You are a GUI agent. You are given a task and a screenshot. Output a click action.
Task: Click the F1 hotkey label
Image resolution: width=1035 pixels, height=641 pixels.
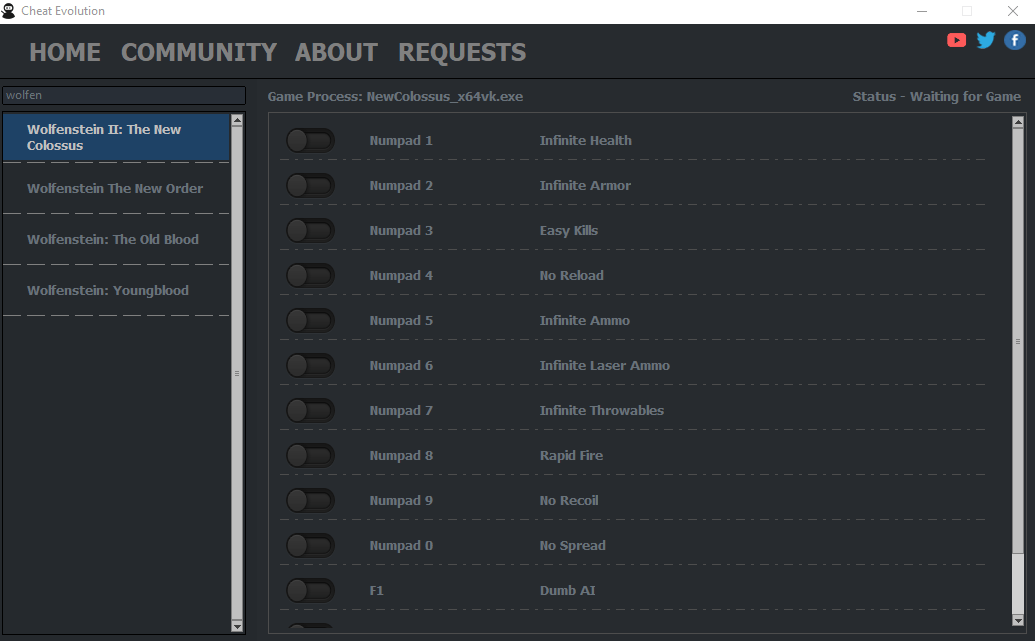(x=376, y=590)
